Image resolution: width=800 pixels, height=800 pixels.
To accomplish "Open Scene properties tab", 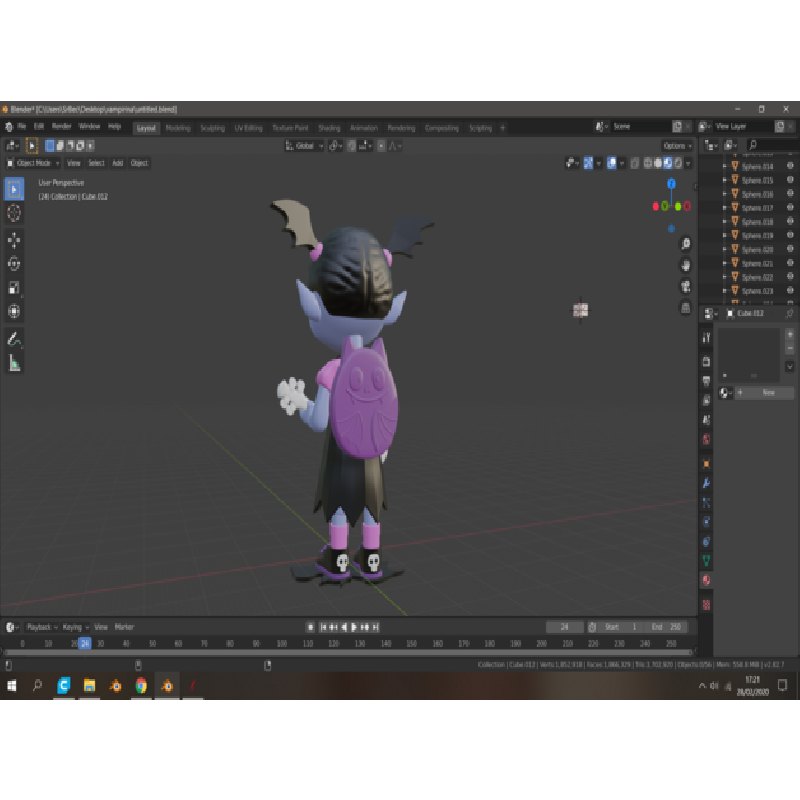I will (707, 420).
